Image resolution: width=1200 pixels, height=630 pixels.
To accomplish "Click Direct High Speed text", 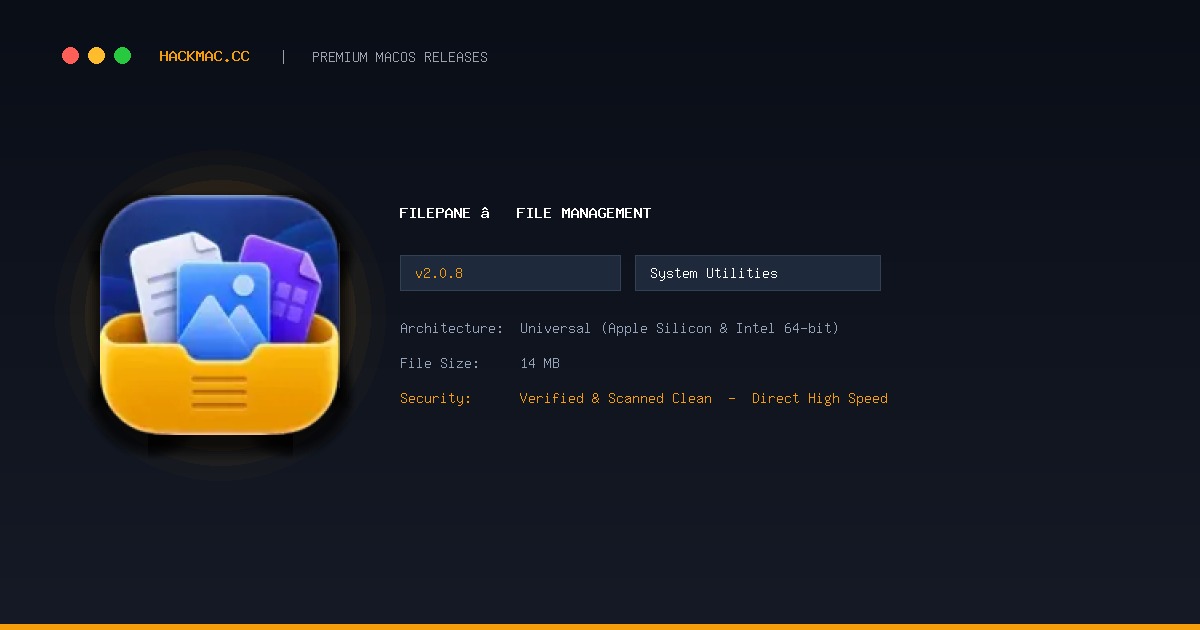I will [820, 398].
